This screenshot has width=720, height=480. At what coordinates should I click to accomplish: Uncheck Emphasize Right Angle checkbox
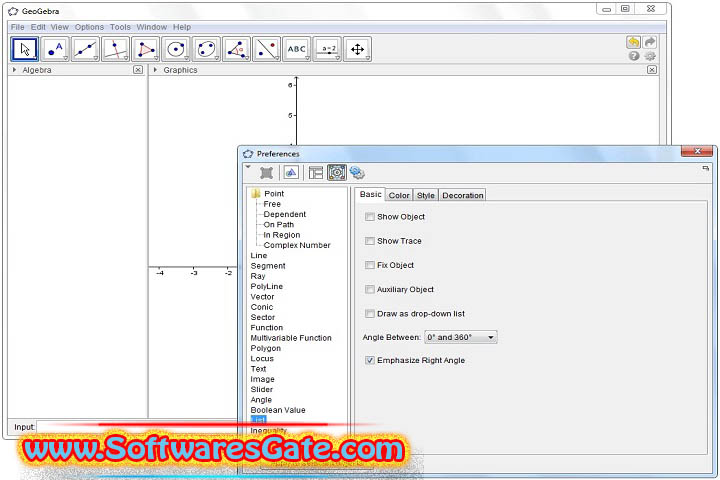pos(370,361)
